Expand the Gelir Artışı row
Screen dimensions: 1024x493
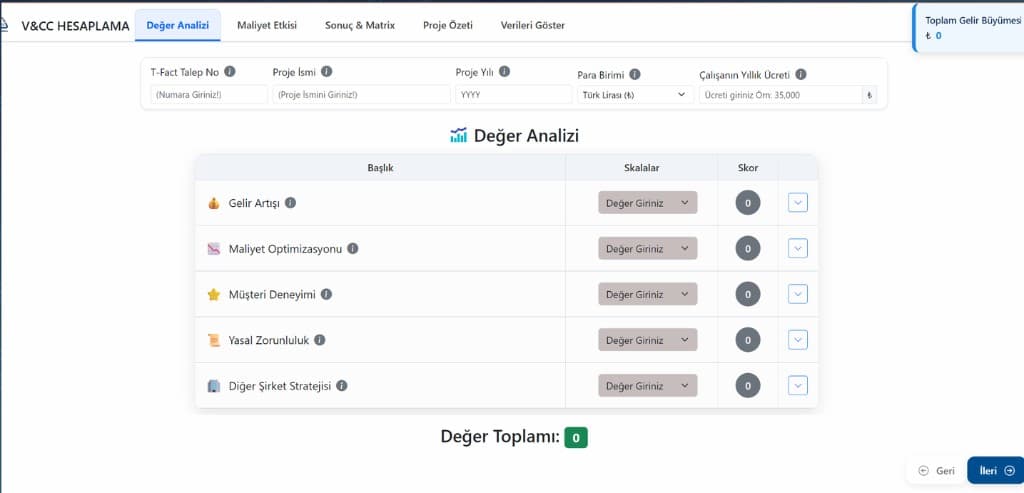[797, 202]
